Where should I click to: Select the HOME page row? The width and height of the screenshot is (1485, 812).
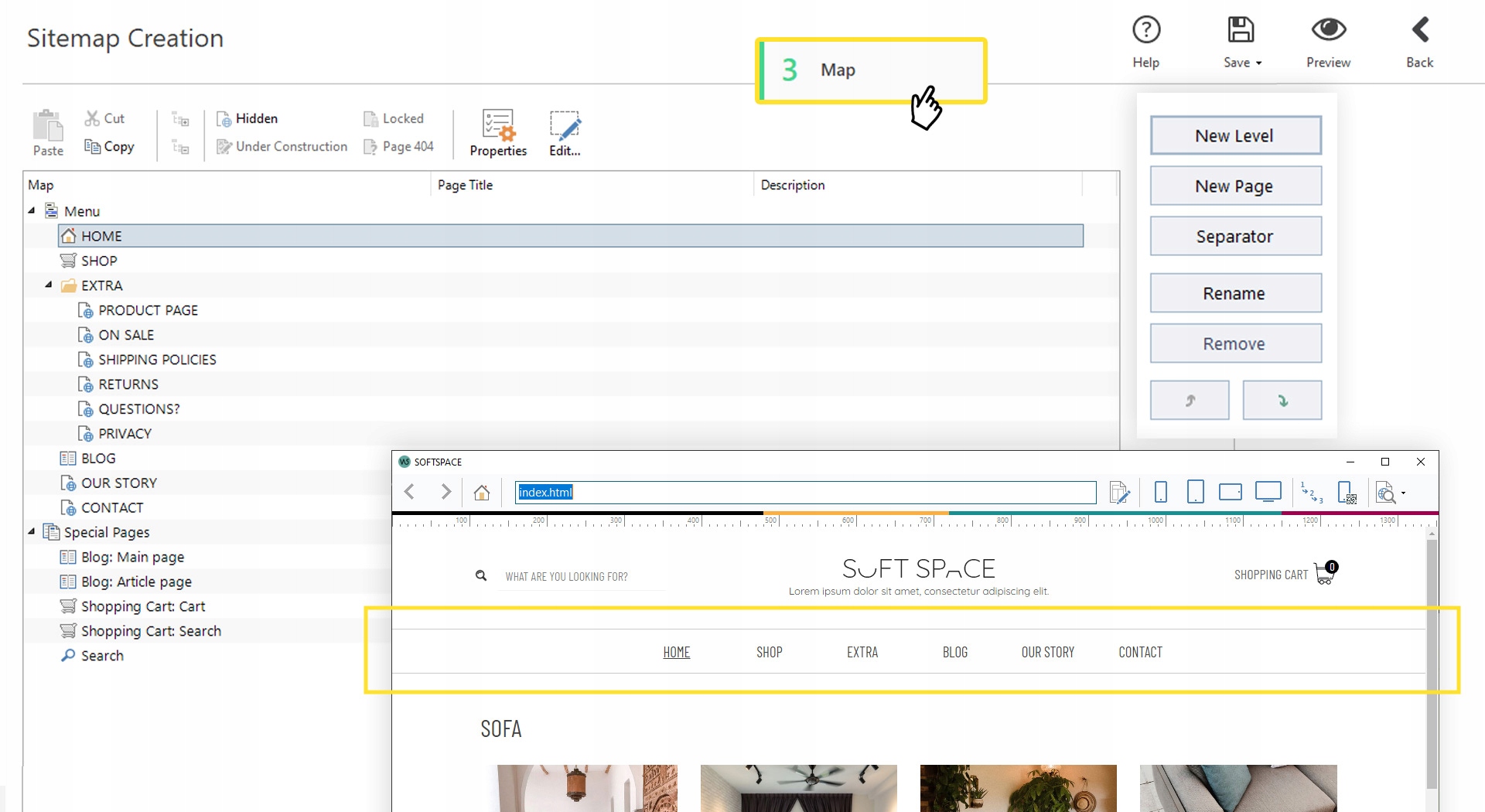pyautogui.click(x=571, y=236)
